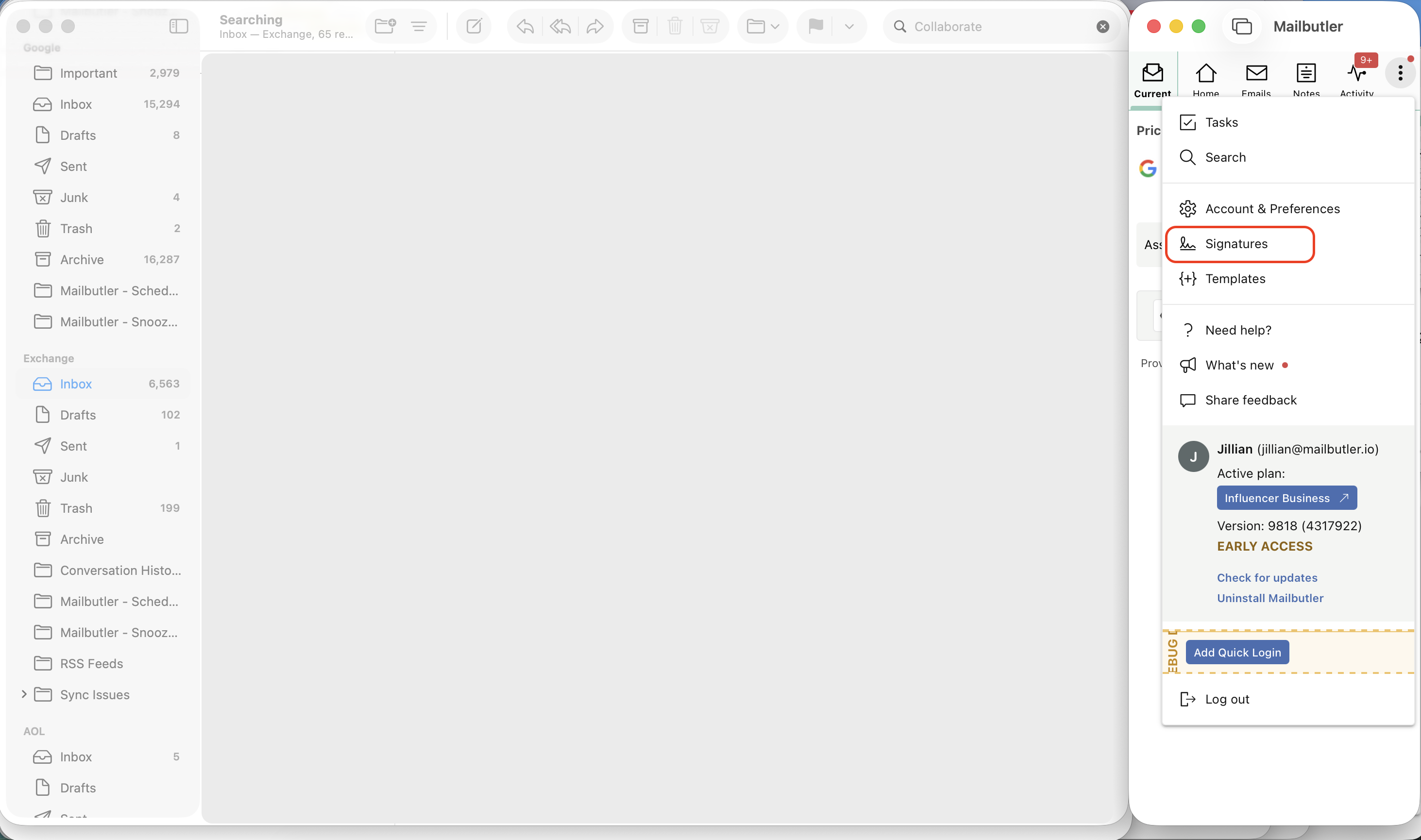Screen dimensions: 1421x840
Task: Click the toolbar Trash delete icon
Action: click(675, 26)
